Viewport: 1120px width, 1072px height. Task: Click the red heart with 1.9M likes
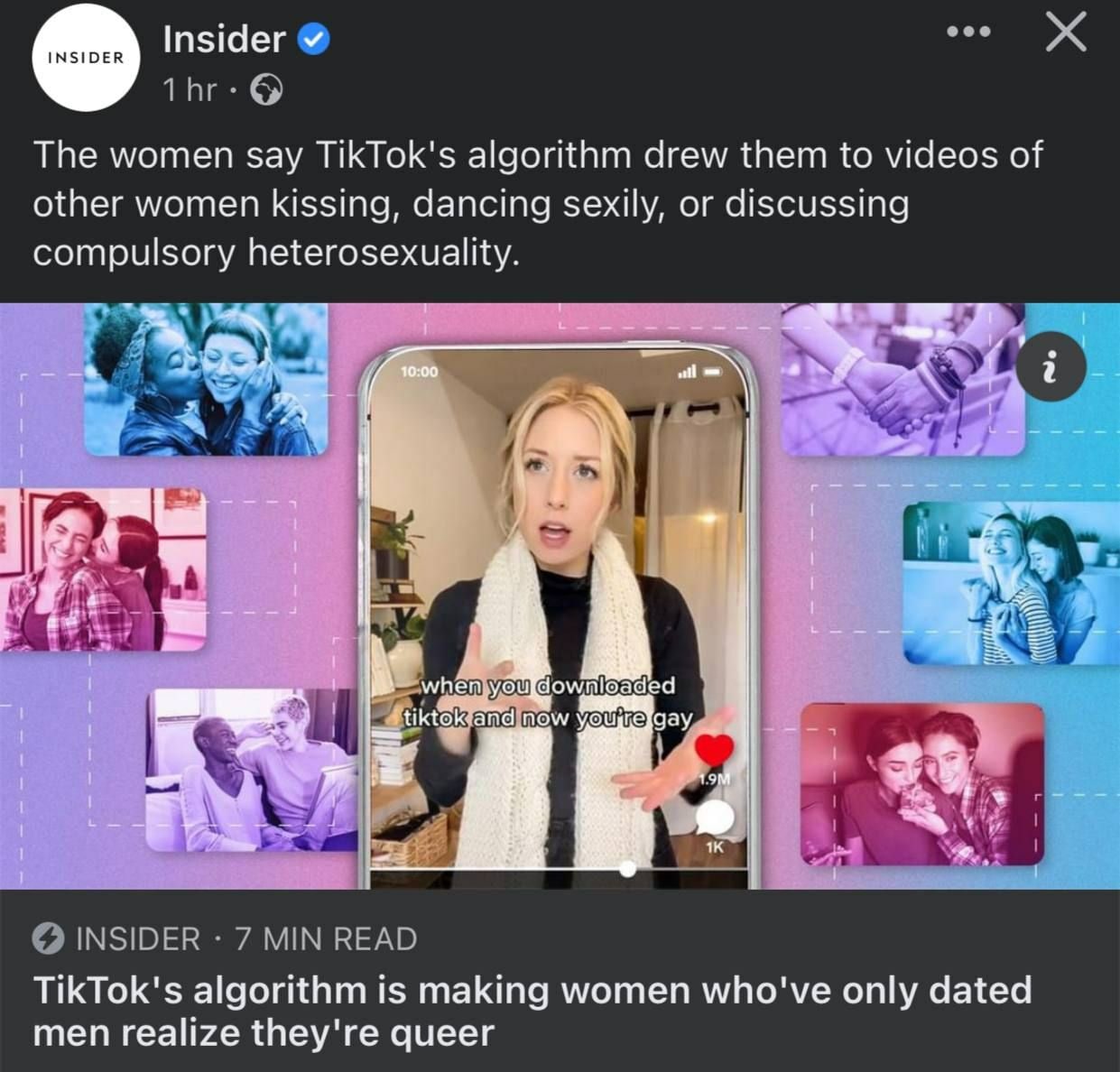tap(715, 749)
